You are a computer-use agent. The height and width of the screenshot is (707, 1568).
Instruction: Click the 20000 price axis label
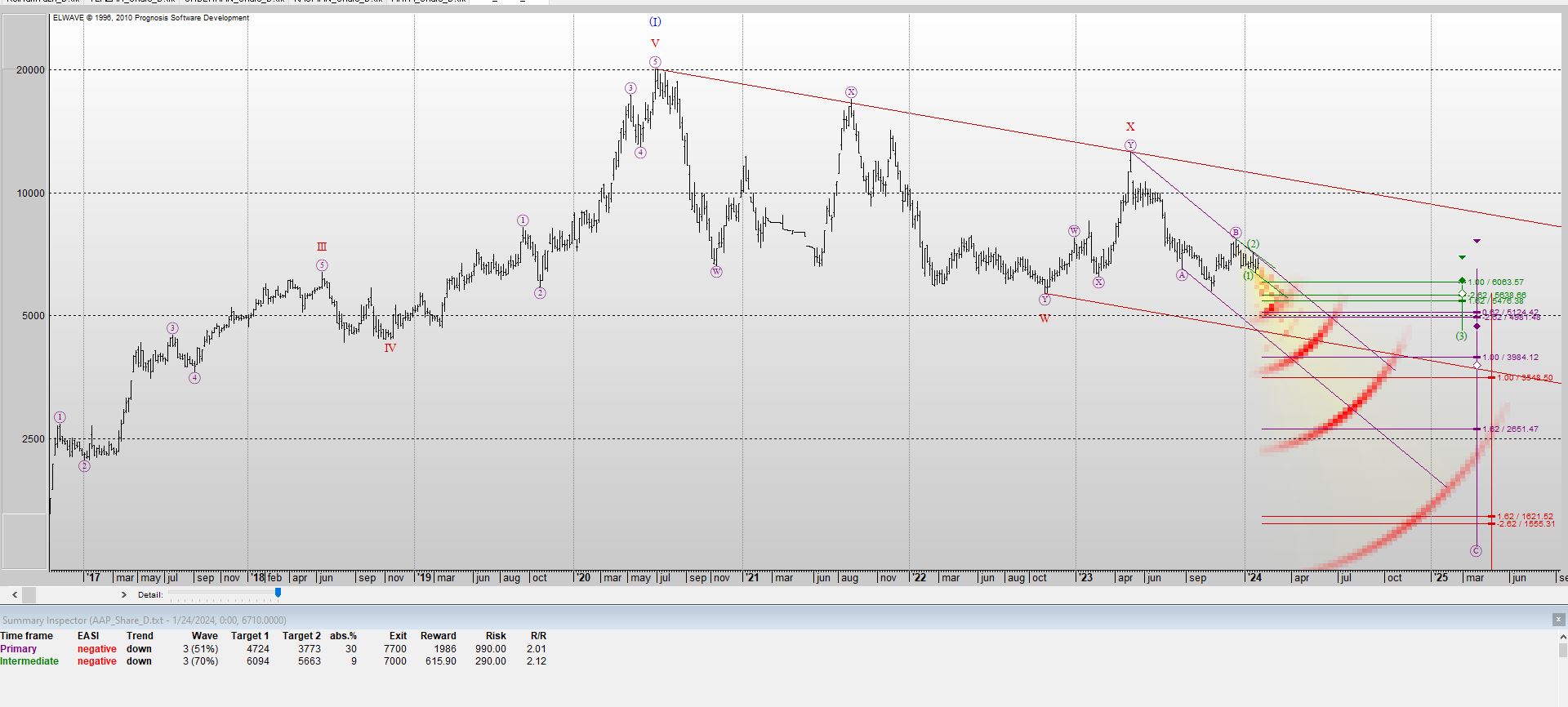pos(31,70)
